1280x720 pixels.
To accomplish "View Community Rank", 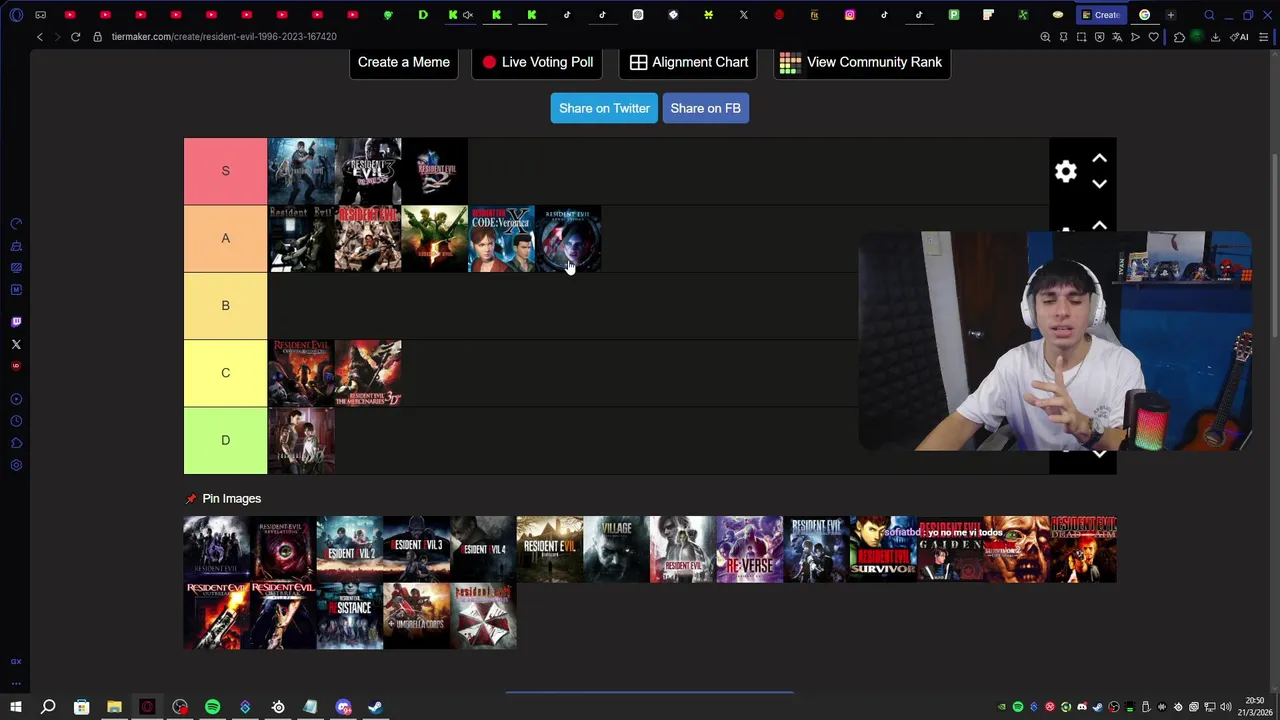I will coord(861,62).
